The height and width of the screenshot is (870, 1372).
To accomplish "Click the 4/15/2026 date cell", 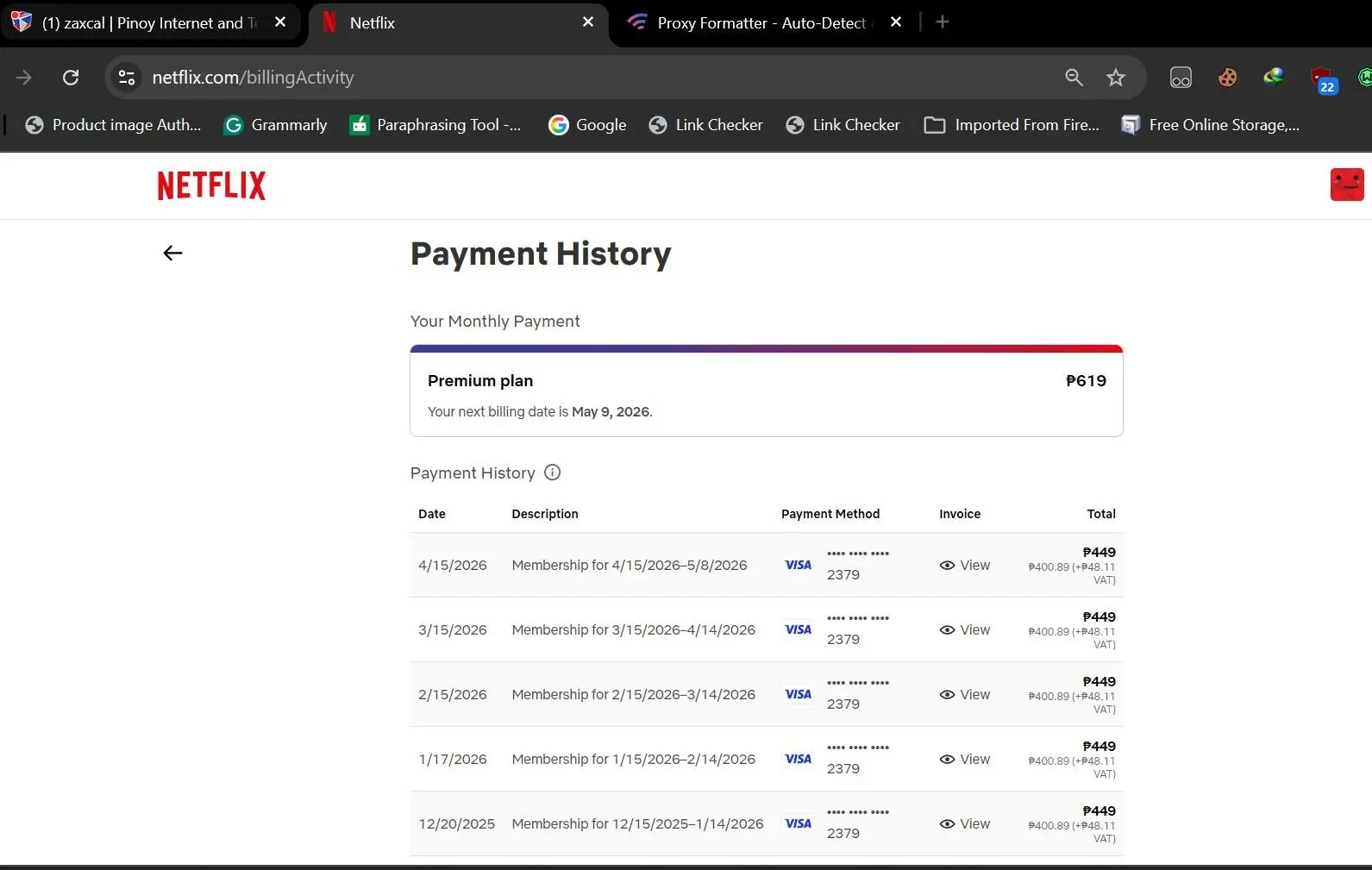I will (453, 566).
